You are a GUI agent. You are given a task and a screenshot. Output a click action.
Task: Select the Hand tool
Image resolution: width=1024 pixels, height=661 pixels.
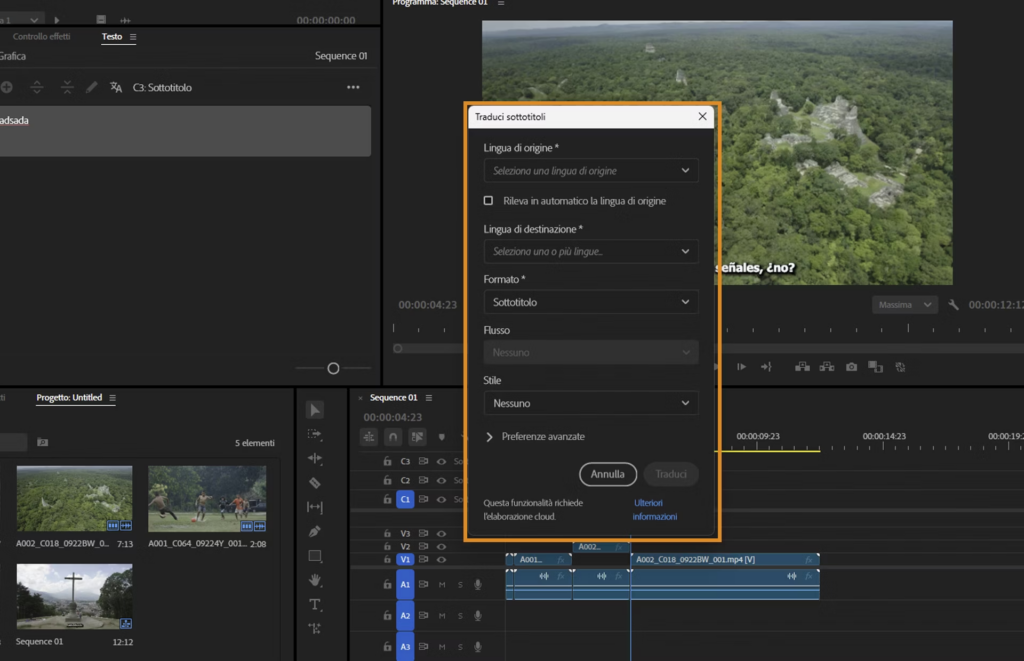pos(315,580)
